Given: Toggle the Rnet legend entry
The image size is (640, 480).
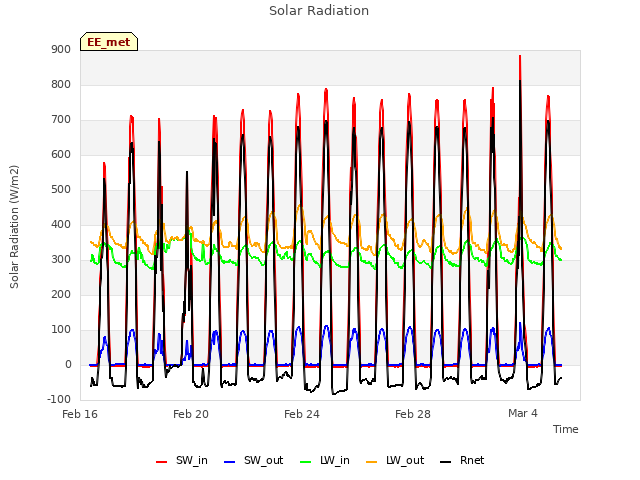Looking at the screenshot, I should [462, 461].
